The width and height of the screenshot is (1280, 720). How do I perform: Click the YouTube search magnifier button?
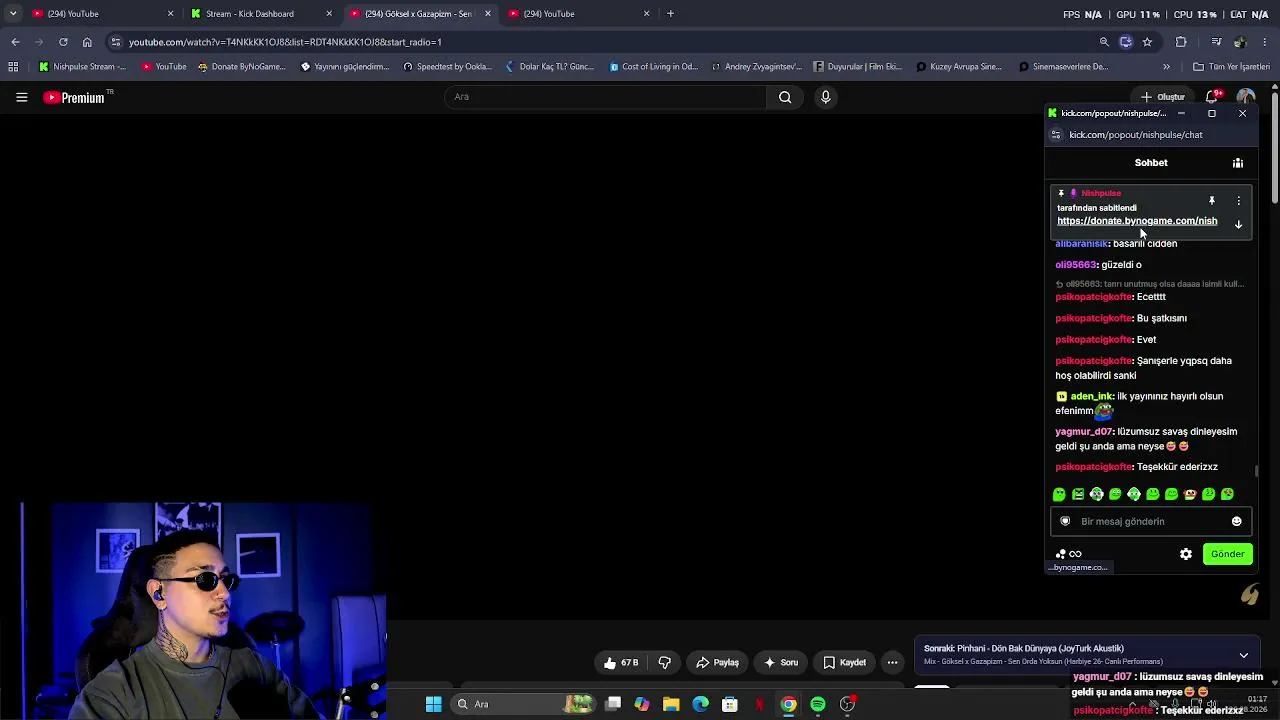[x=785, y=97]
